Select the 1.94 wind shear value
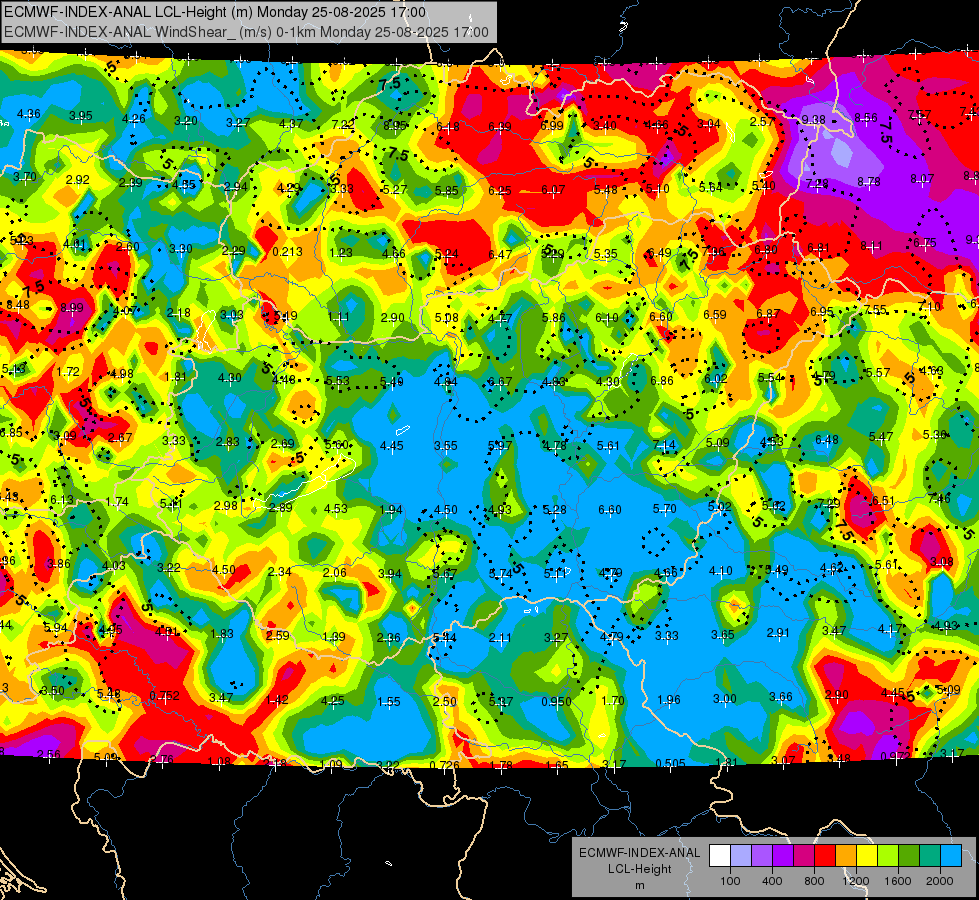This screenshot has width=979, height=900. tap(391, 509)
